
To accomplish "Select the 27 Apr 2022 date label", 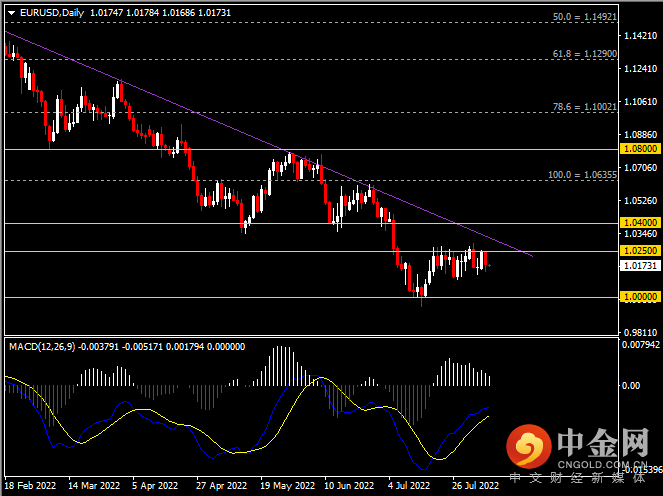I will click(221, 485).
